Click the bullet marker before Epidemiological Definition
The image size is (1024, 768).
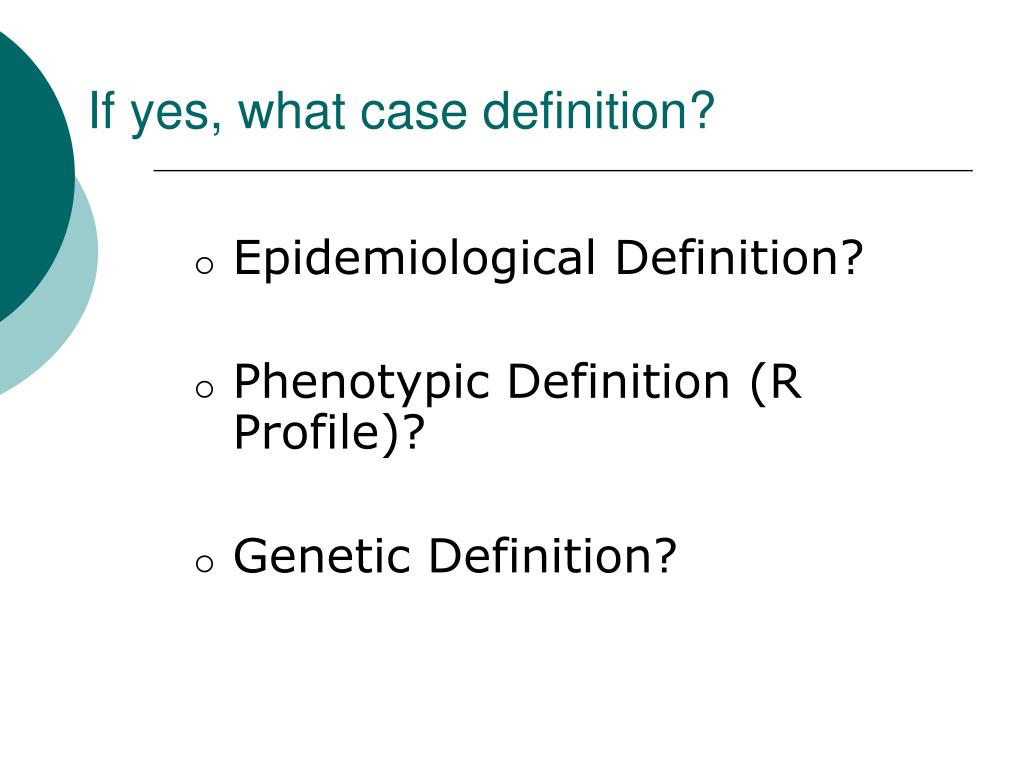tap(204, 264)
